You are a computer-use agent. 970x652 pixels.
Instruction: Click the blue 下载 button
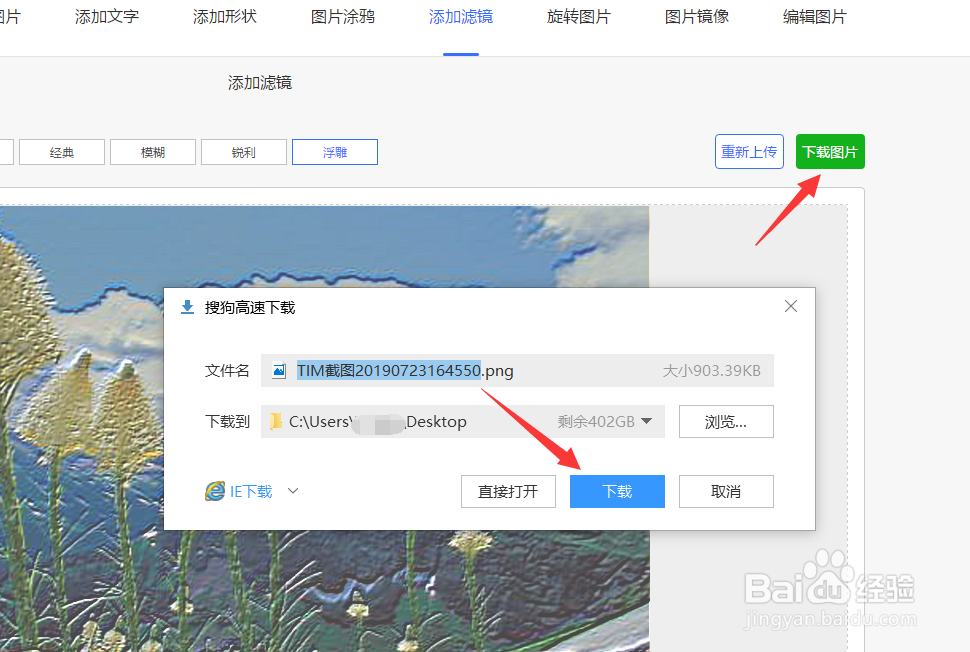pos(617,492)
